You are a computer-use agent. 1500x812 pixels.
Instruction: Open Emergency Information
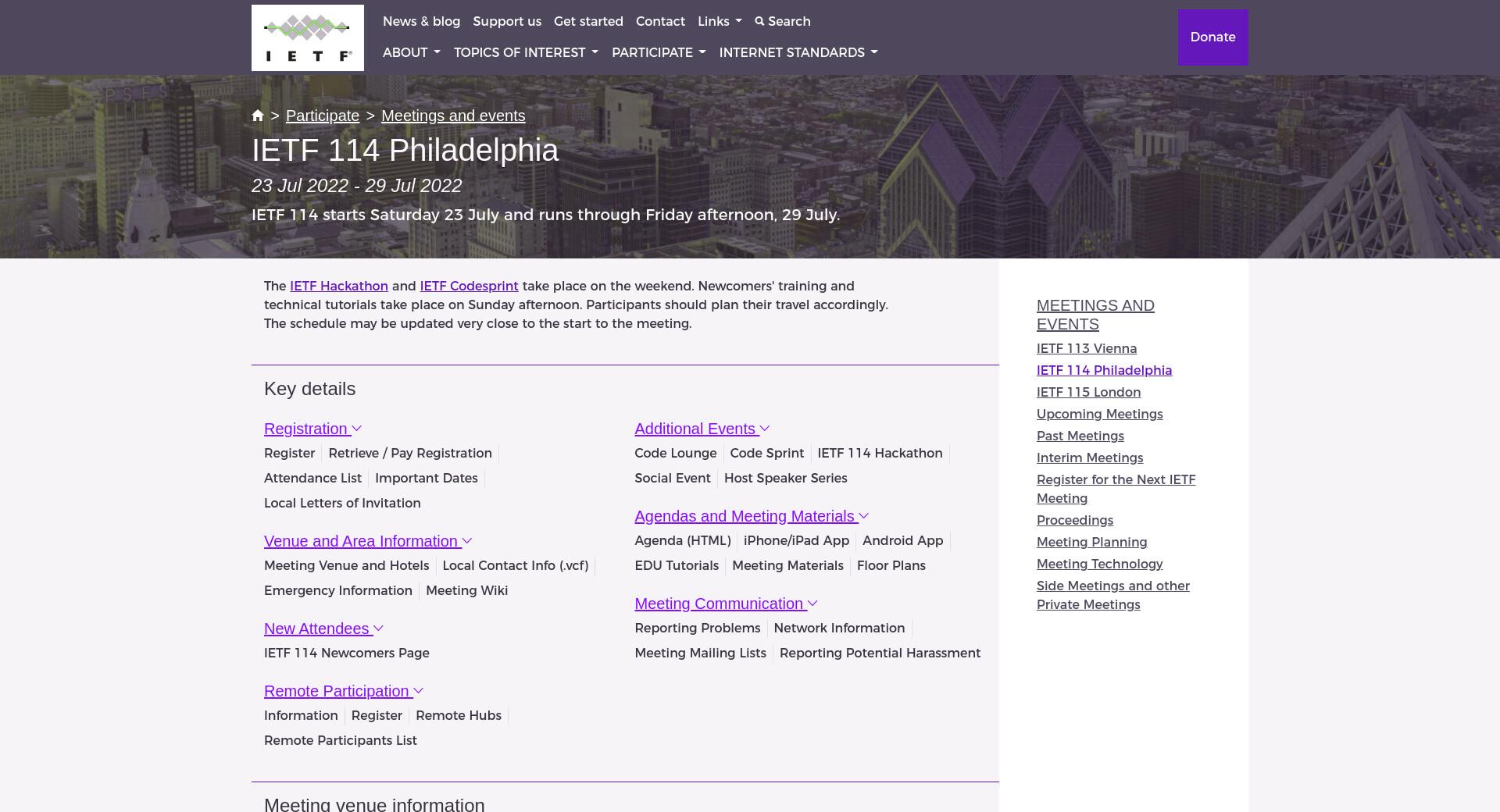pyautogui.click(x=338, y=590)
